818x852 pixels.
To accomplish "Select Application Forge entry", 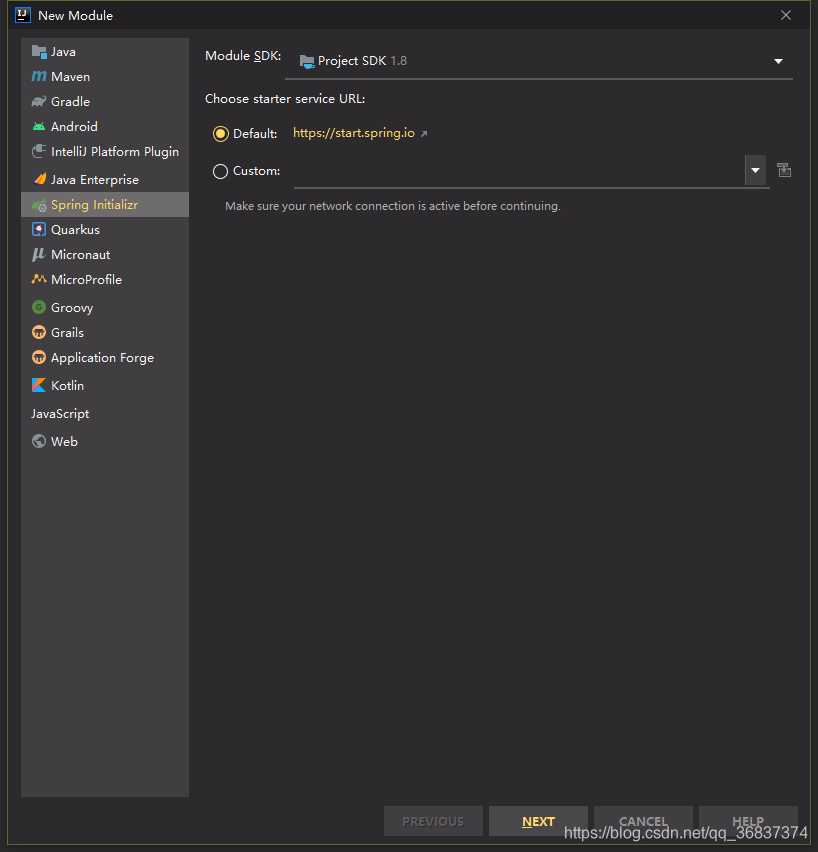I will 105,357.
